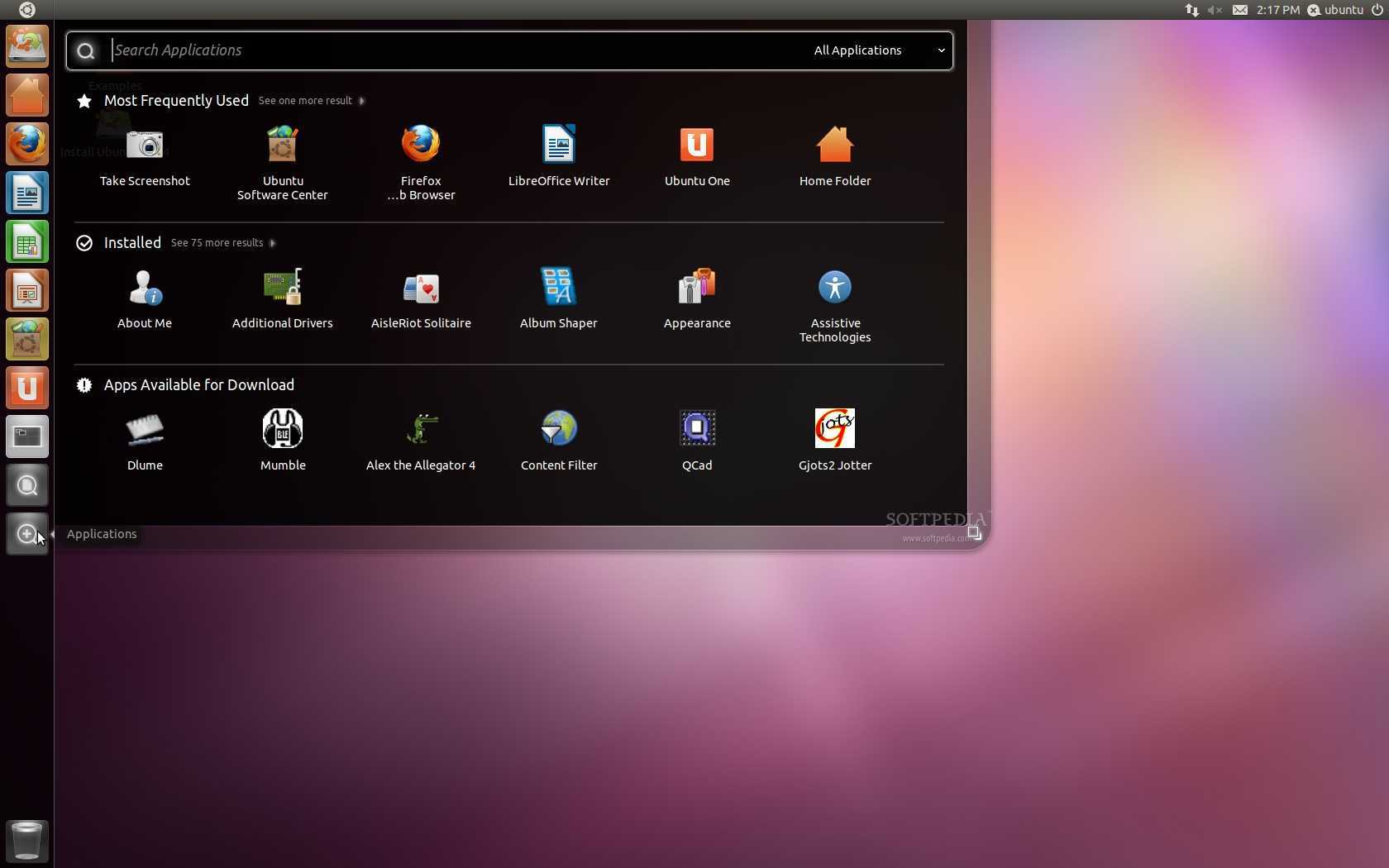Image resolution: width=1389 pixels, height=868 pixels.
Task: Open Ubuntu One in the dash results
Action: pyautogui.click(x=697, y=155)
